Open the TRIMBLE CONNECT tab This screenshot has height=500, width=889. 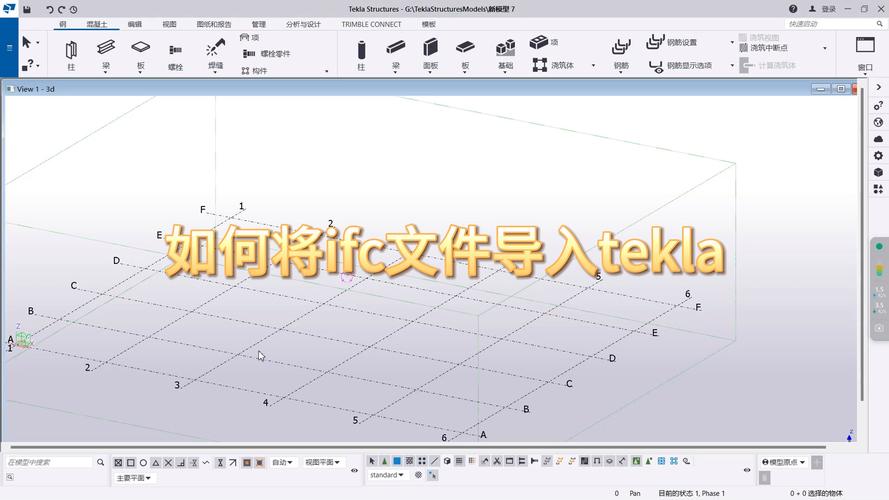371,24
